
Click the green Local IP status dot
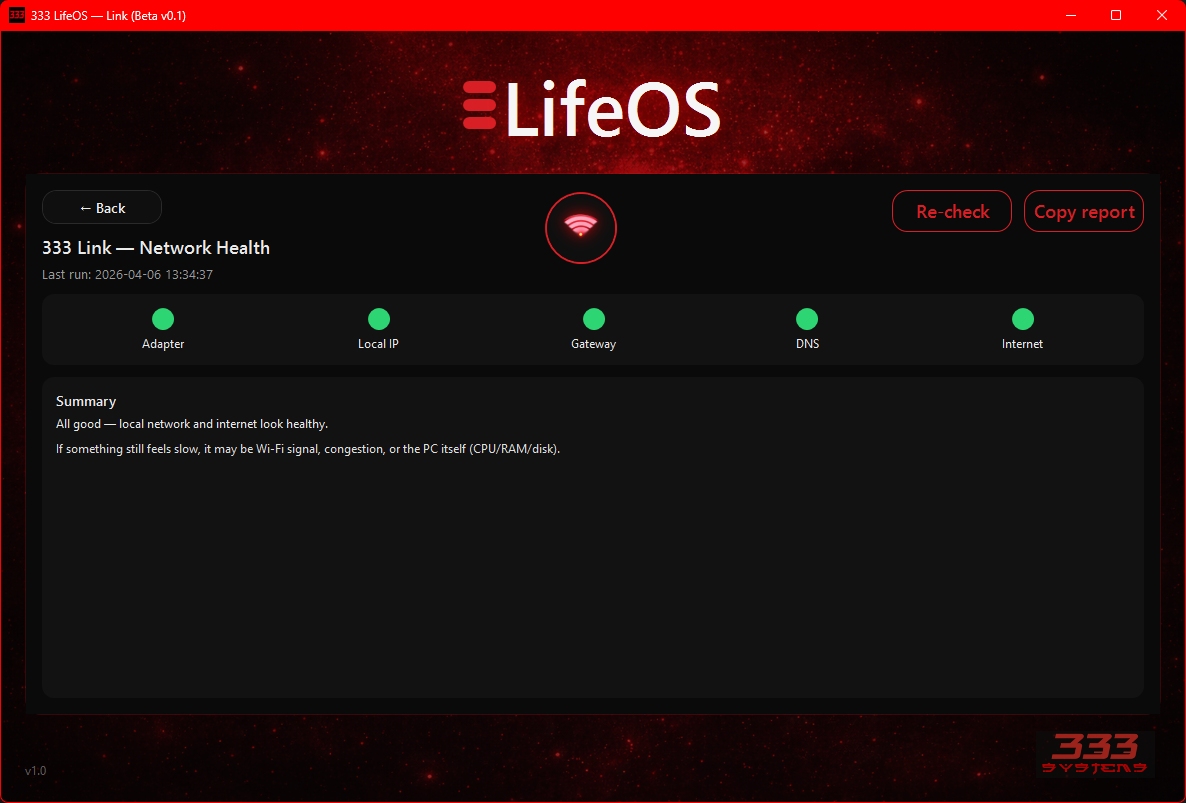pyautogui.click(x=378, y=319)
